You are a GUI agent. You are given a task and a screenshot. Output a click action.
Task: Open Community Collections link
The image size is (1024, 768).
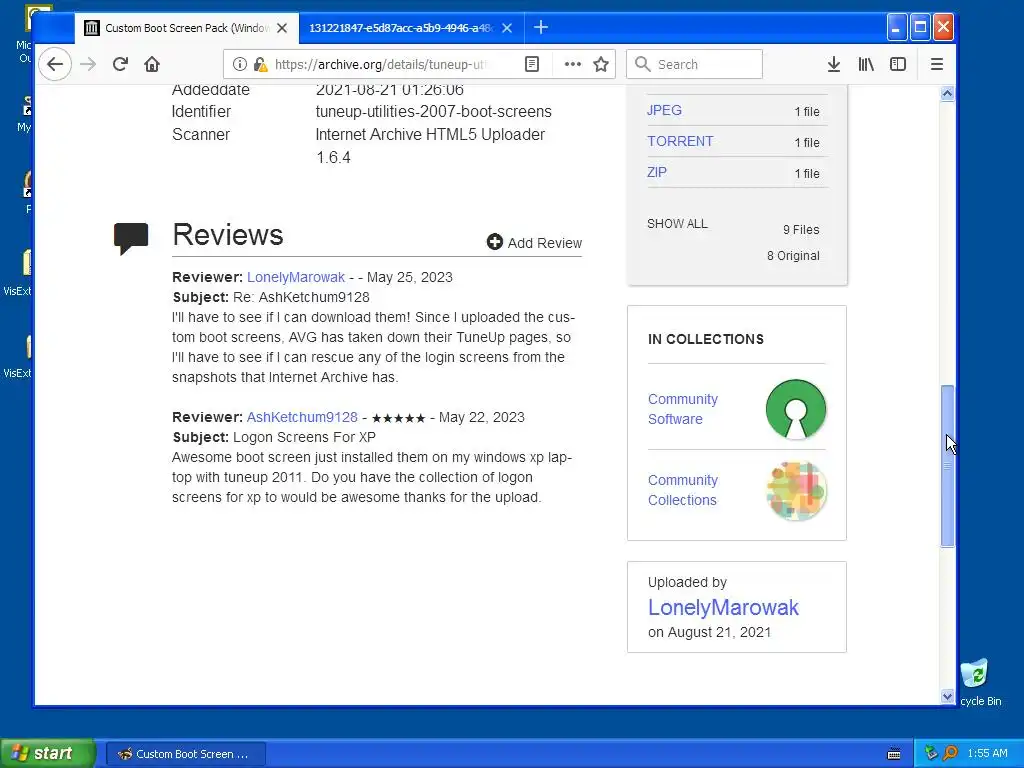682,490
